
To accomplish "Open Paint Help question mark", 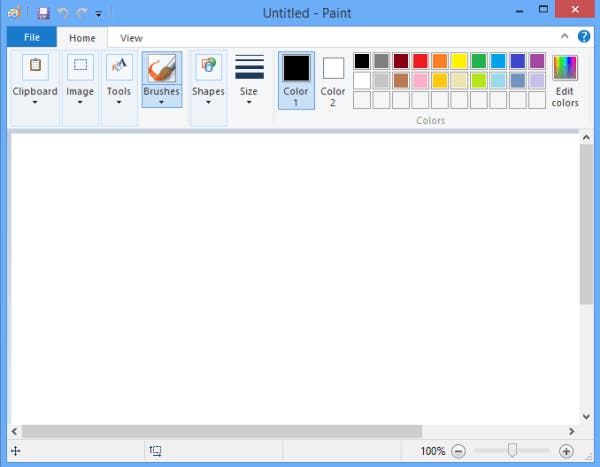I will (x=584, y=36).
